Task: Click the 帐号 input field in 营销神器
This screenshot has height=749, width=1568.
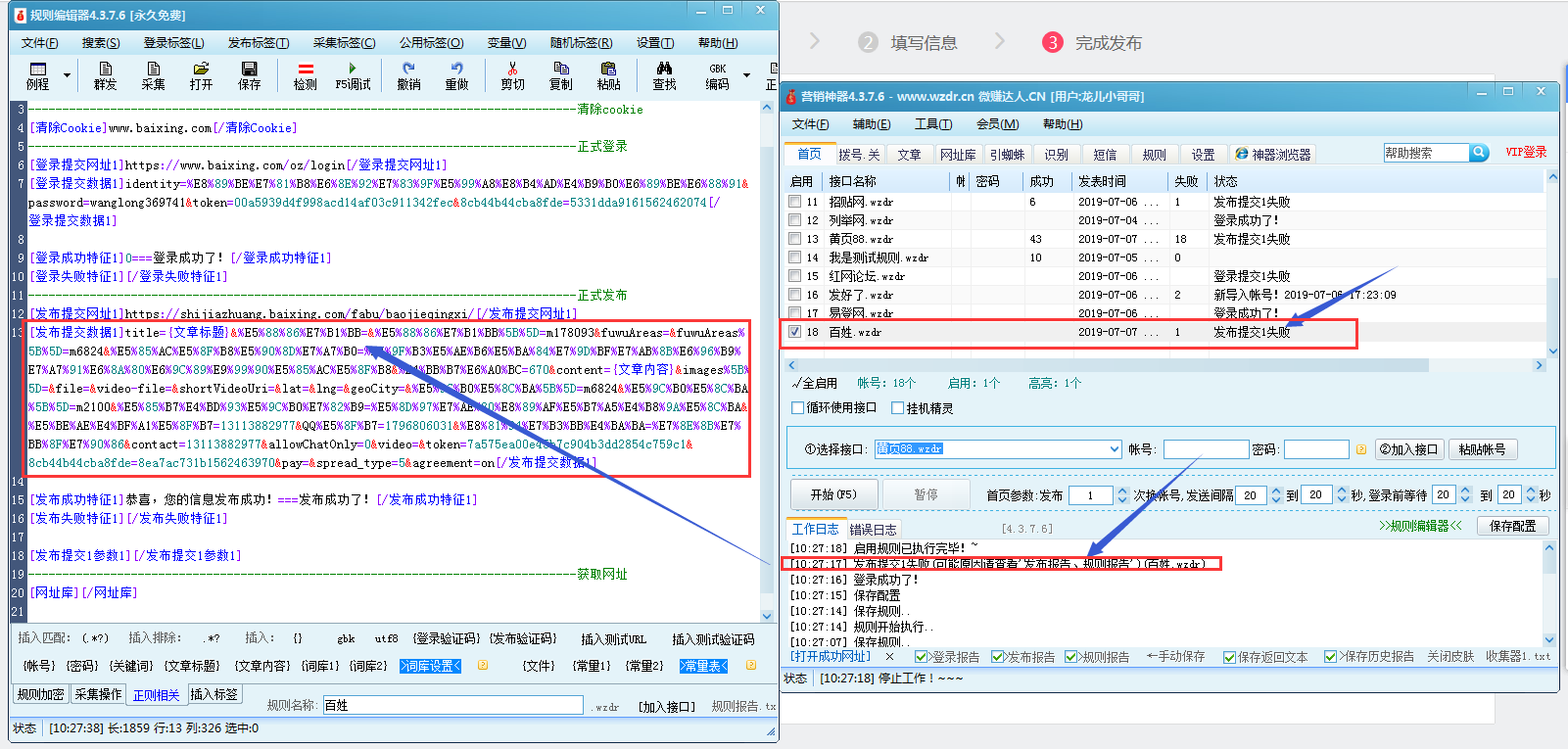Action: 1206,449
